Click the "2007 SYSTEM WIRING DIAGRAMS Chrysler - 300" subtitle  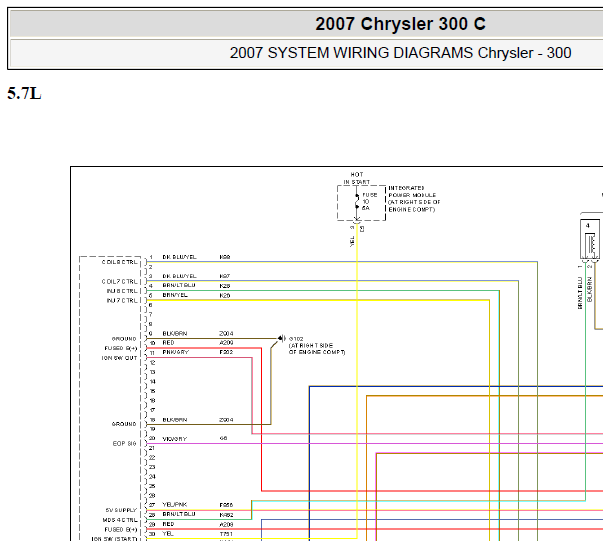(x=400, y=53)
